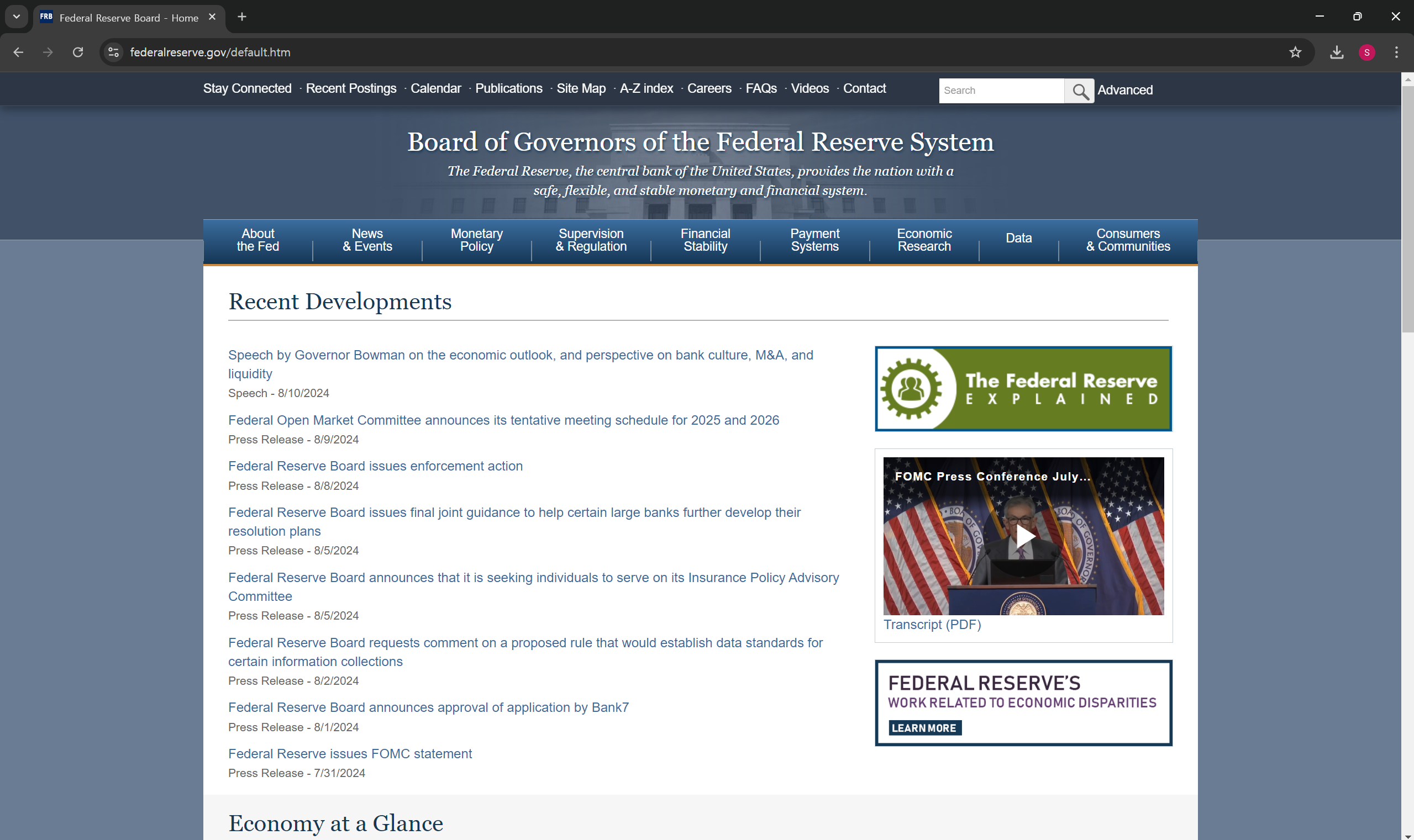Screen dimensions: 1414x840
Task: Open the Calendar link
Action: pos(435,88)
